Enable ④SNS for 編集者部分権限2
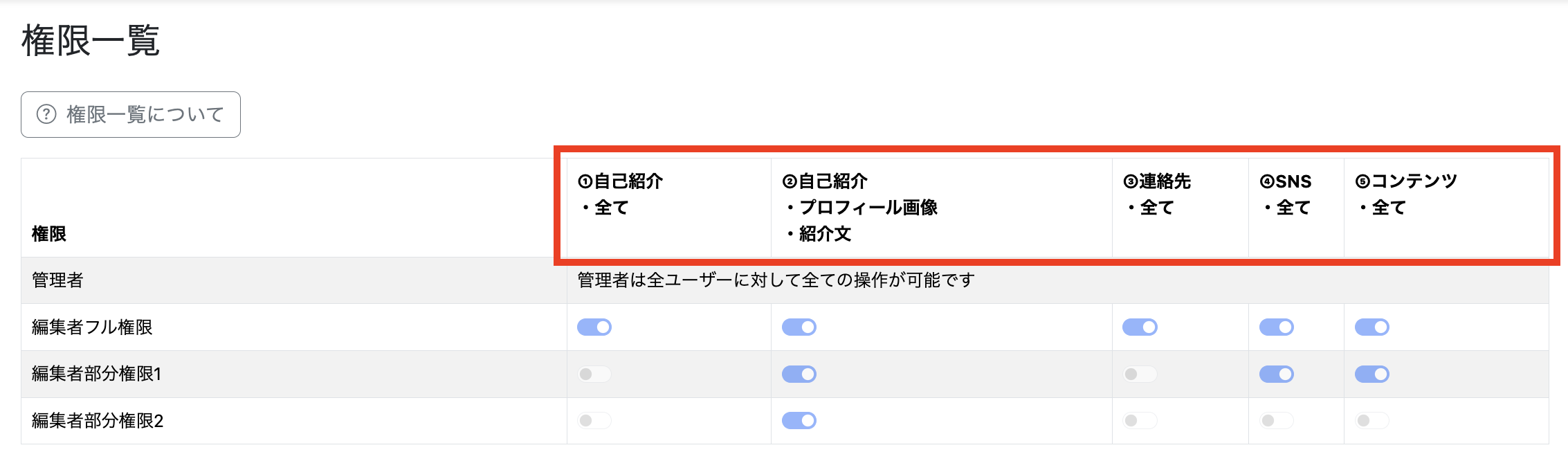1568x461 pixels. [1277, 421]
